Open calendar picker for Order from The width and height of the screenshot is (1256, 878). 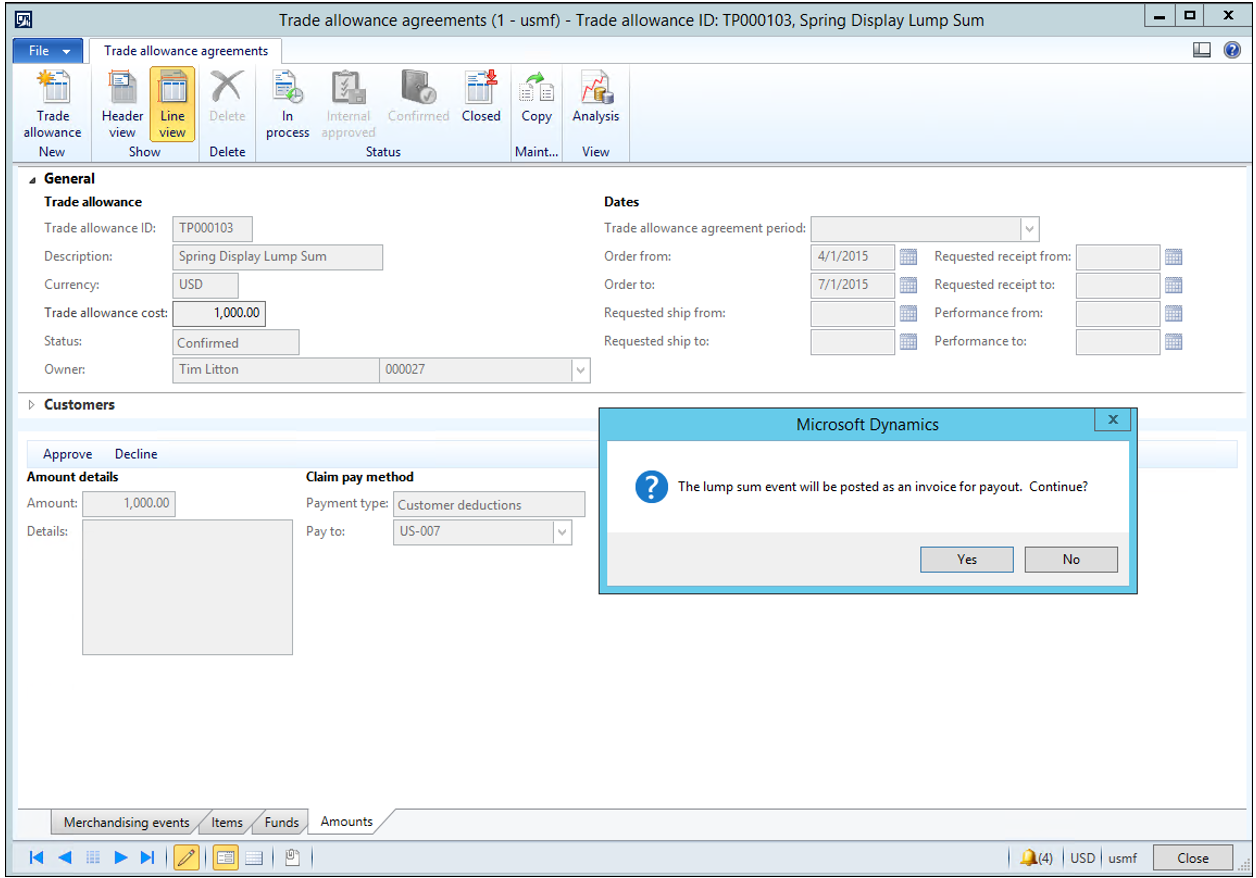click(x=908, y=257)
